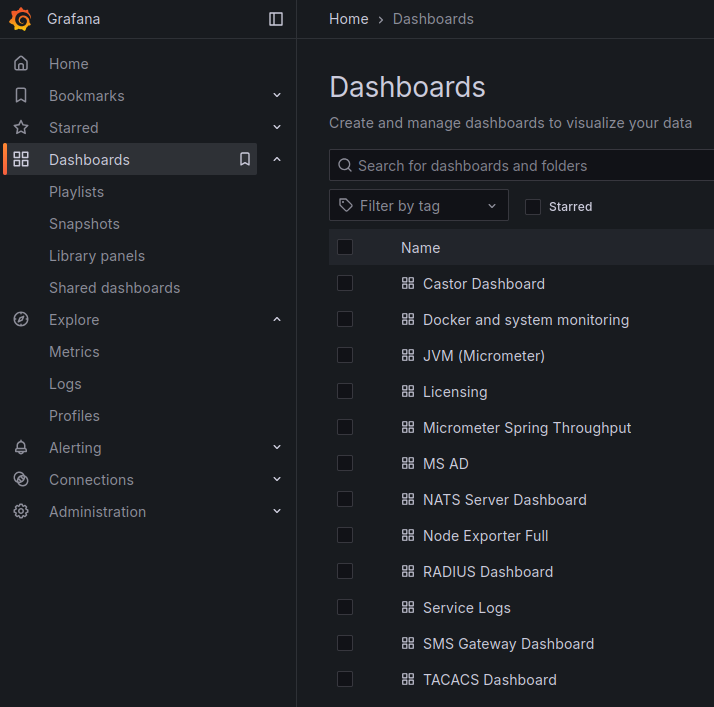The image size is (714, 707).
Task: Click the bookmark icon beside Dashboards item
Action: click(x=245, y=159)
